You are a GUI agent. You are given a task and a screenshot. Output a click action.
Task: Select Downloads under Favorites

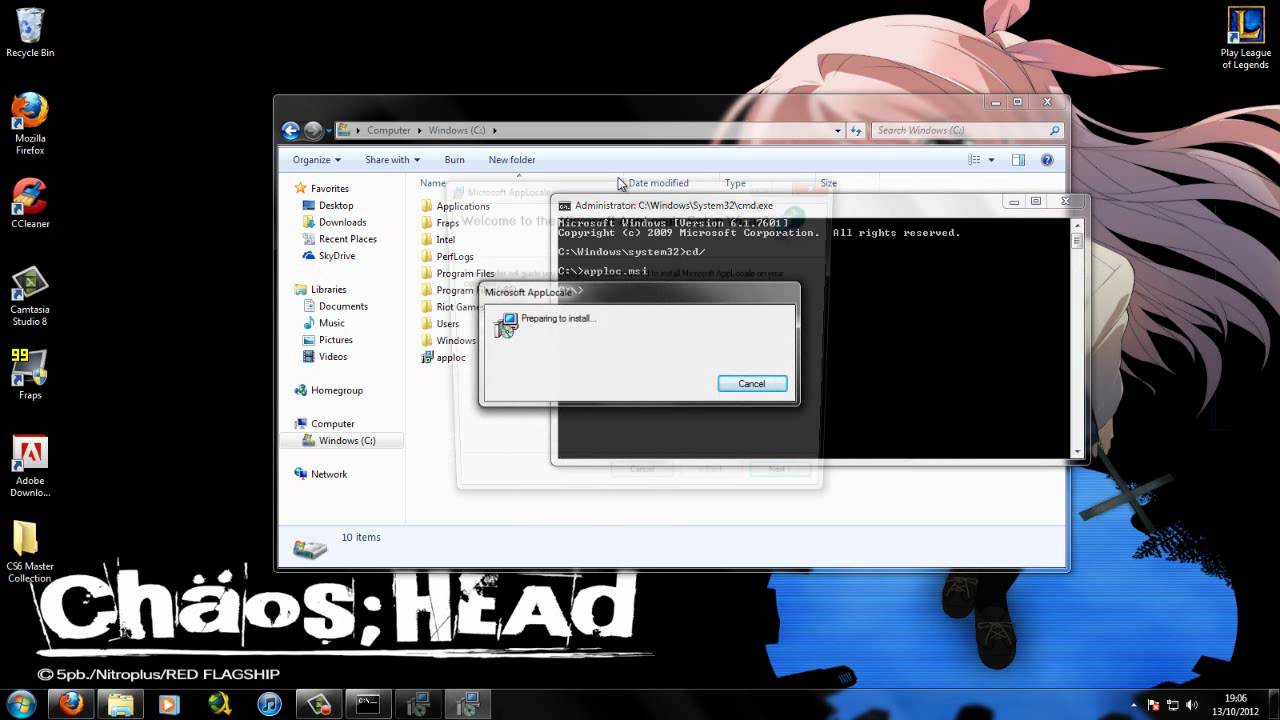[342, 222]
